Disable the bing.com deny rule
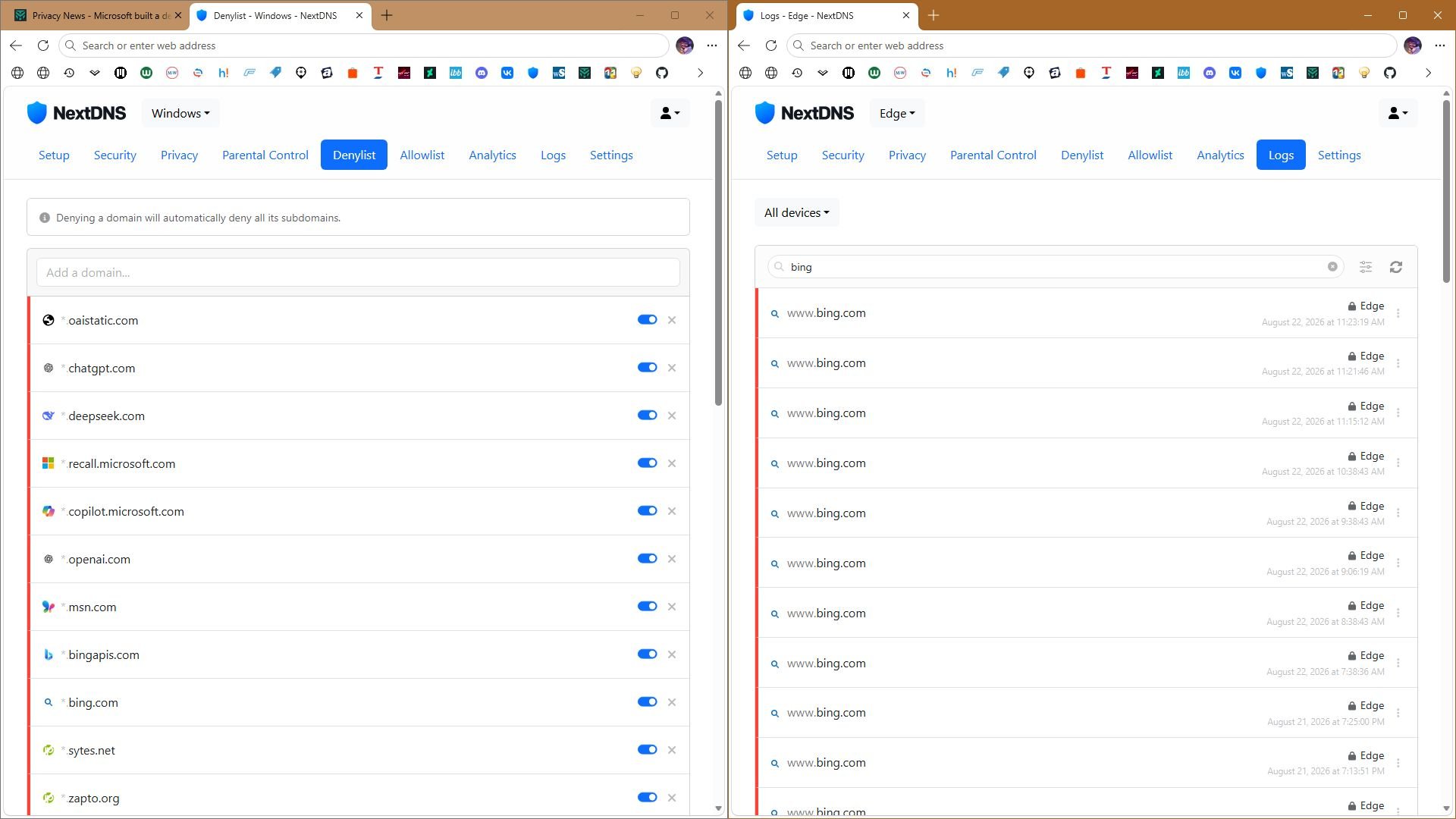The height and width of the screenshot is (819, 1456). coord(648,702)
